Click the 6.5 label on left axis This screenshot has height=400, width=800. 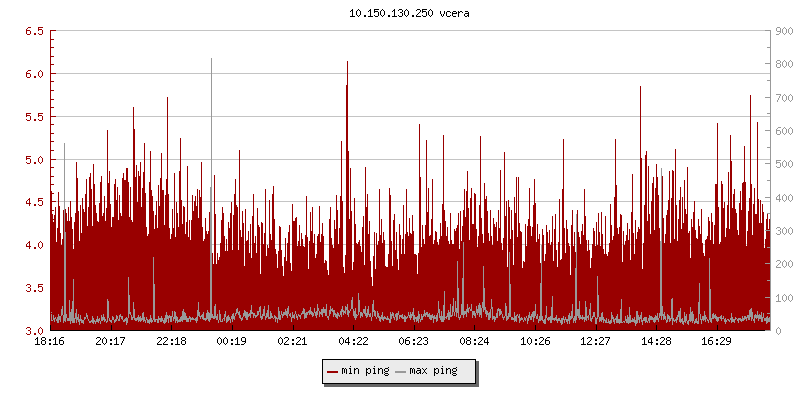pos(34,31)
